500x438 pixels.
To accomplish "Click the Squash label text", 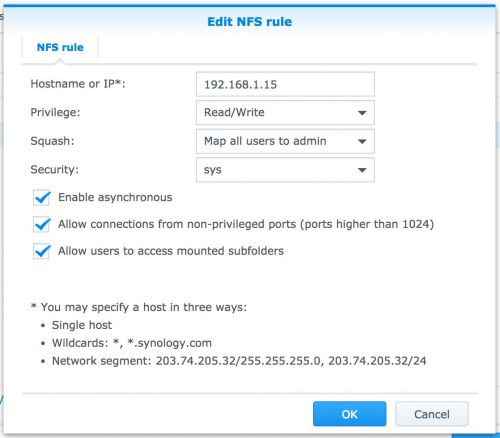I will pos(52,141).
